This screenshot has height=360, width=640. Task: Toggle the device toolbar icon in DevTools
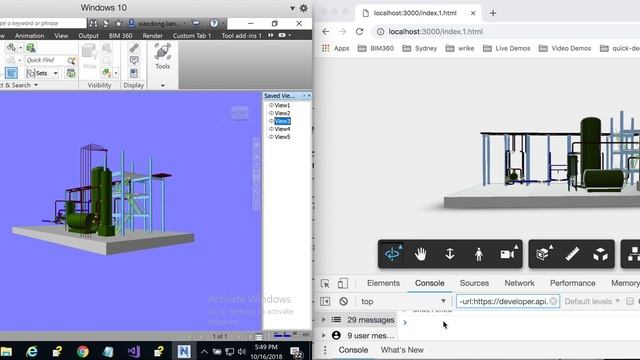[x=343, y=283]
